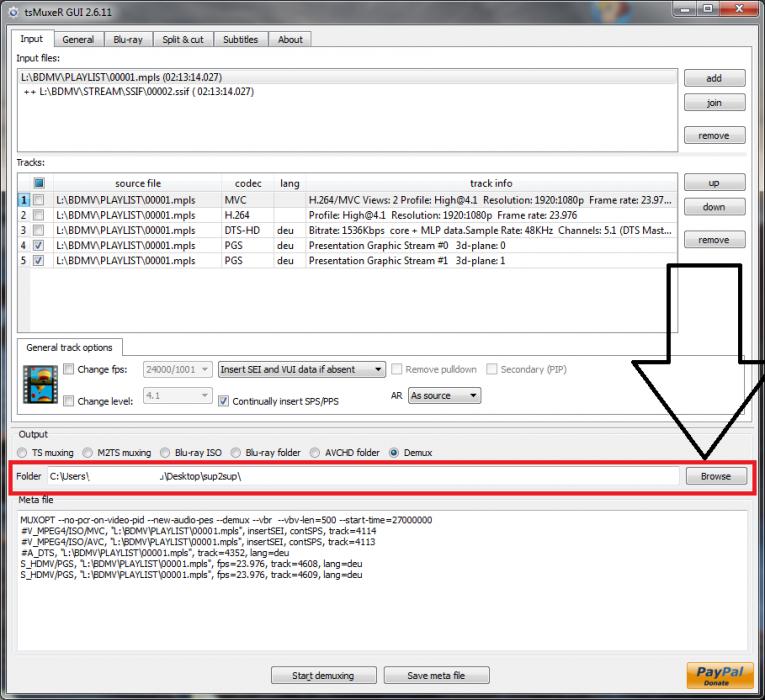765x700 pixels.
Task: Toggle Continually insert SPS/PPS checkbox
Action: point(223,401)
